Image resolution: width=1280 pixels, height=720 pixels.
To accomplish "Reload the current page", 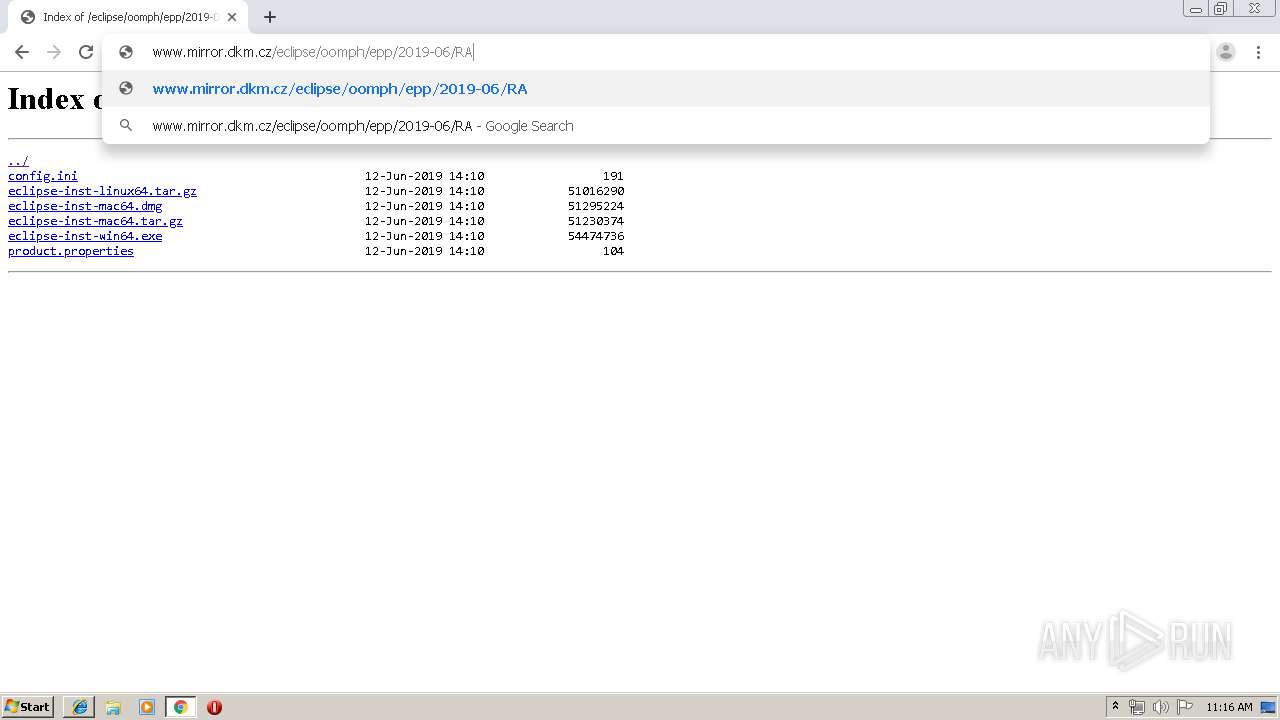I will [x=86, y=52].
